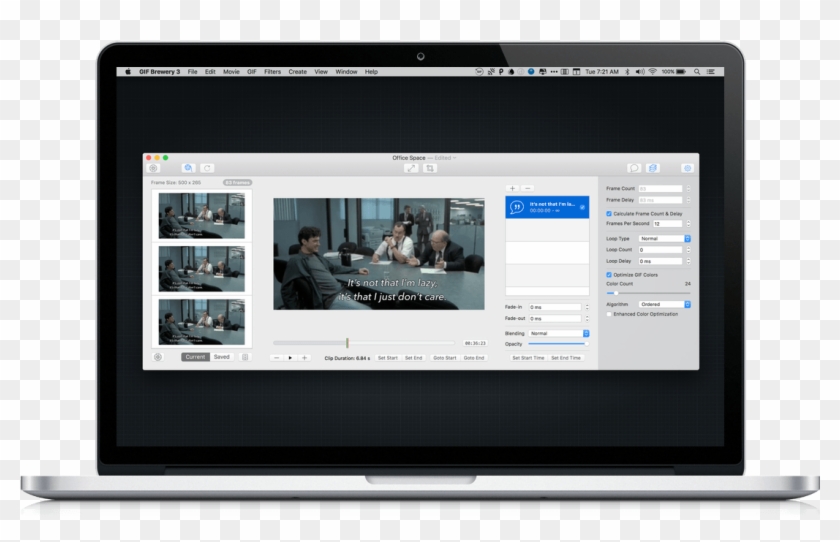The height and width of the screenshot is (542, 840).
Task: Click the Goto End button
Action: click(x=474, y=357)
